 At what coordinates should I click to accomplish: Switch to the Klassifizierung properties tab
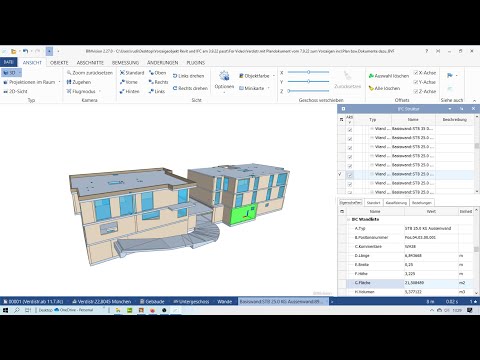coord(396,203)
